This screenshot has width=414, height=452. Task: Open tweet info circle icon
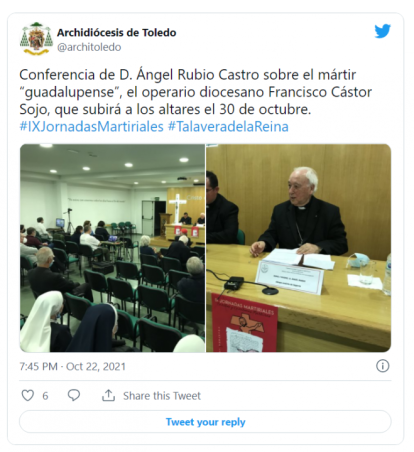pos(382,366)
